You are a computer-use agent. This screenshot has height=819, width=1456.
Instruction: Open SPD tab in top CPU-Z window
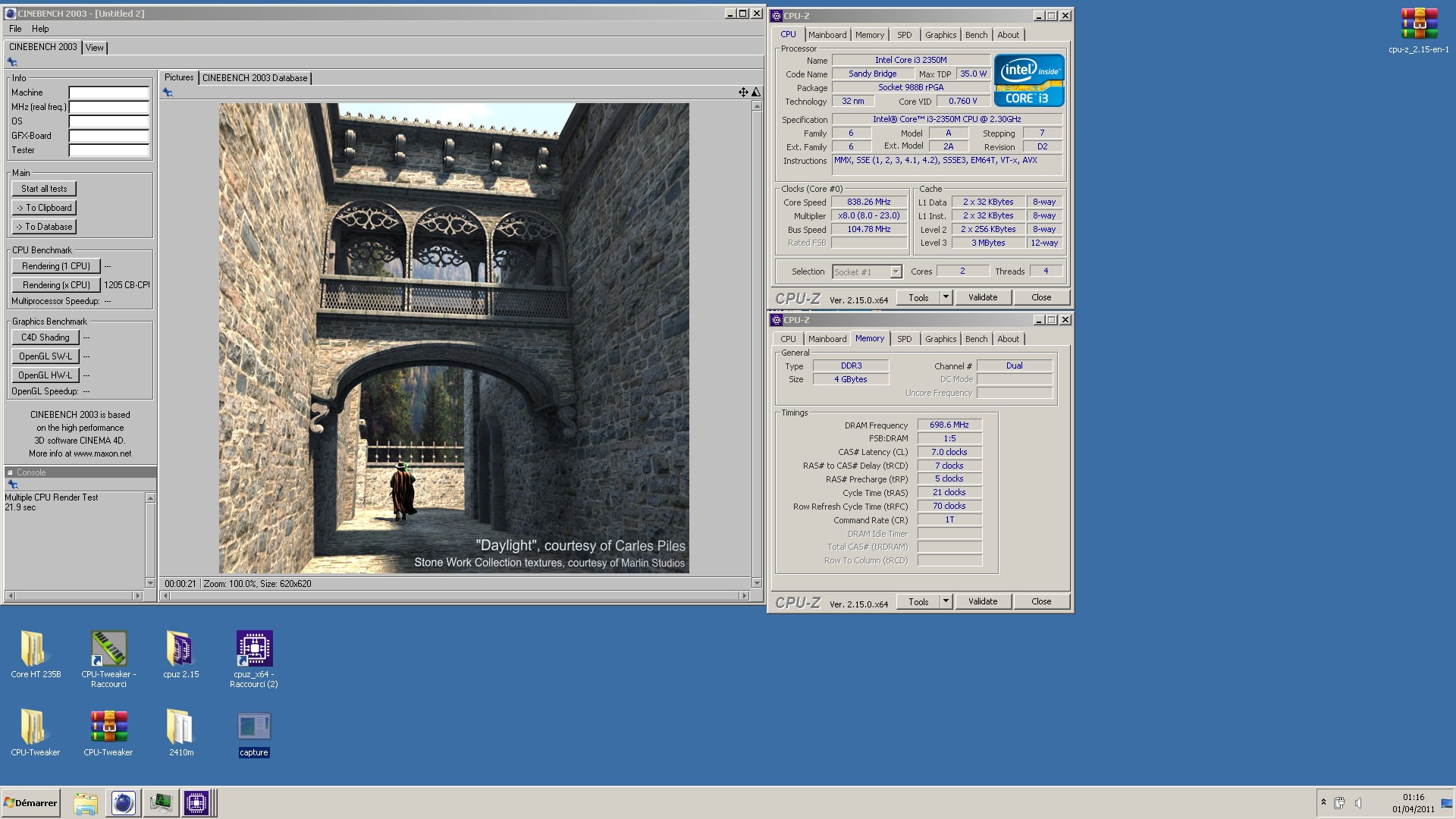tap(904, 35)
